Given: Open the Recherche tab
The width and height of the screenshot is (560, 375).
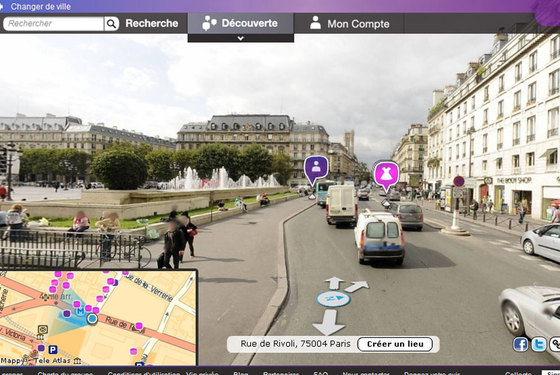Looking at the screenshot, I should coord(151,23).
